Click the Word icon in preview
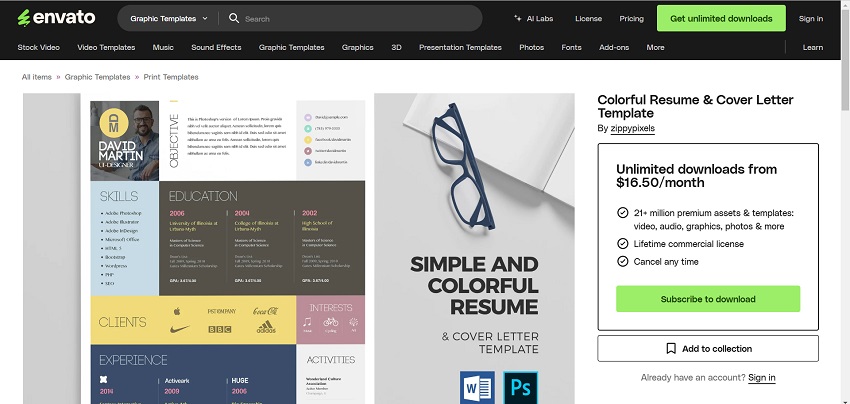 (x=477, y=388)
